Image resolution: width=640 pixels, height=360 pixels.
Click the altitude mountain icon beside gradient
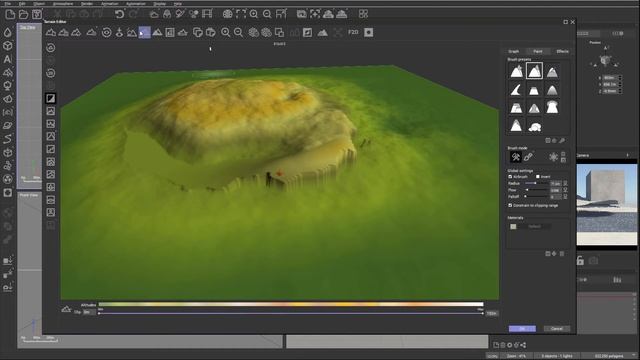coord(66,309)
